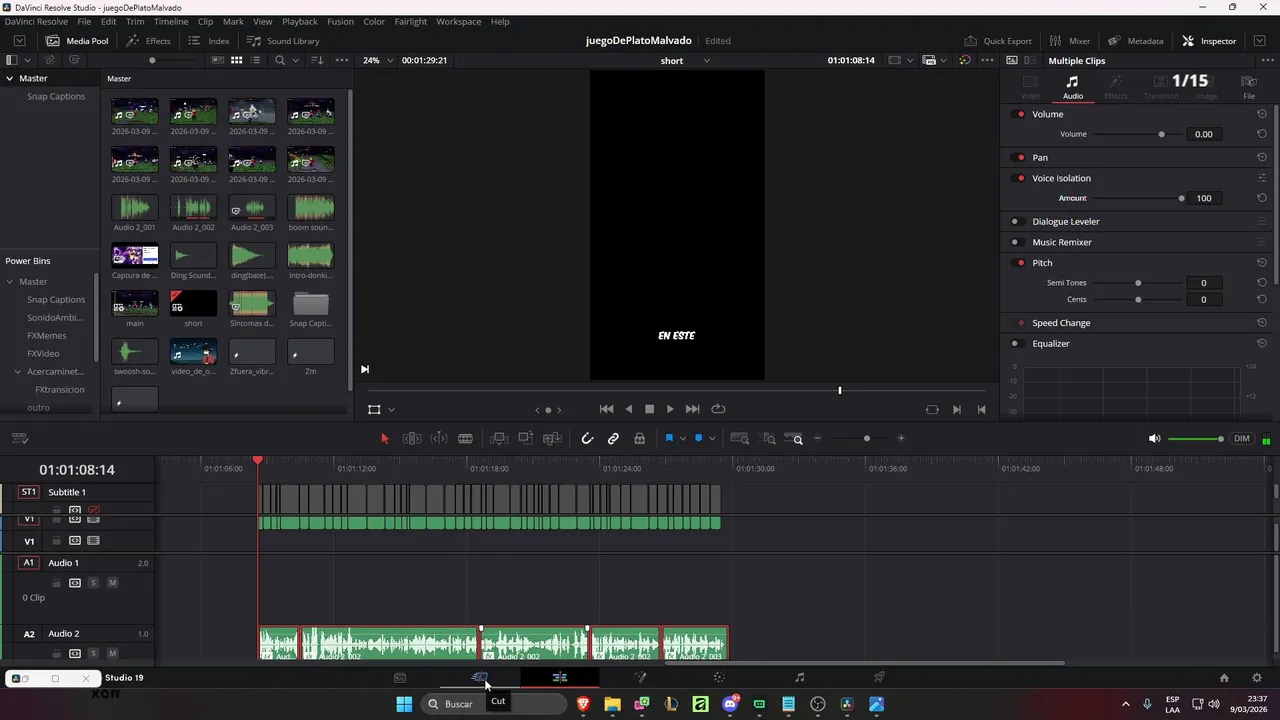1280x720 pixels.
Task: Open the Index panel
Action: [x=209, y=41]
